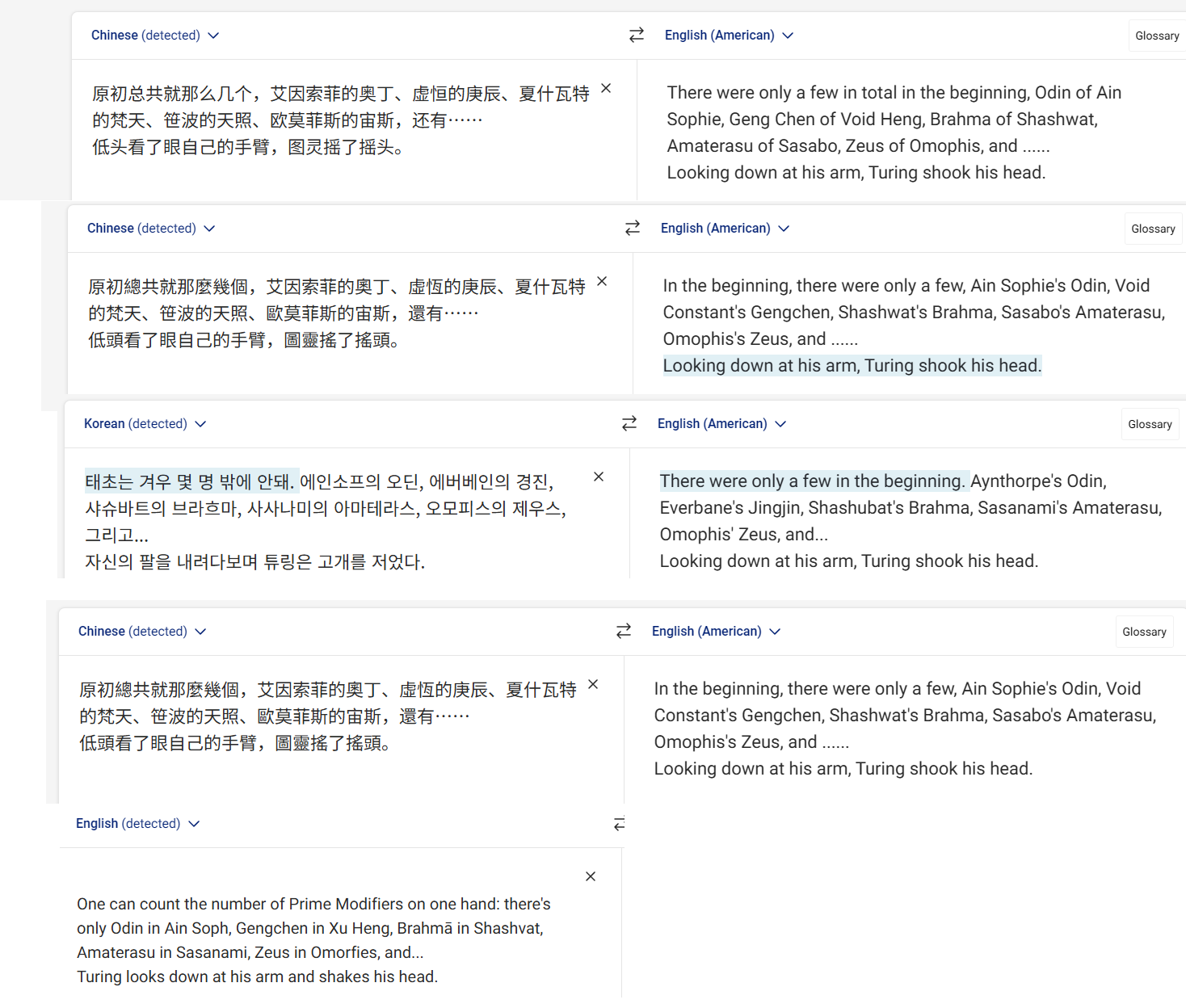1186x1008 pixels.
Task: Click the Korean line '자신의 팔을 내려다보며 튜링은 고개를 저었다.'
Action: 254,562
